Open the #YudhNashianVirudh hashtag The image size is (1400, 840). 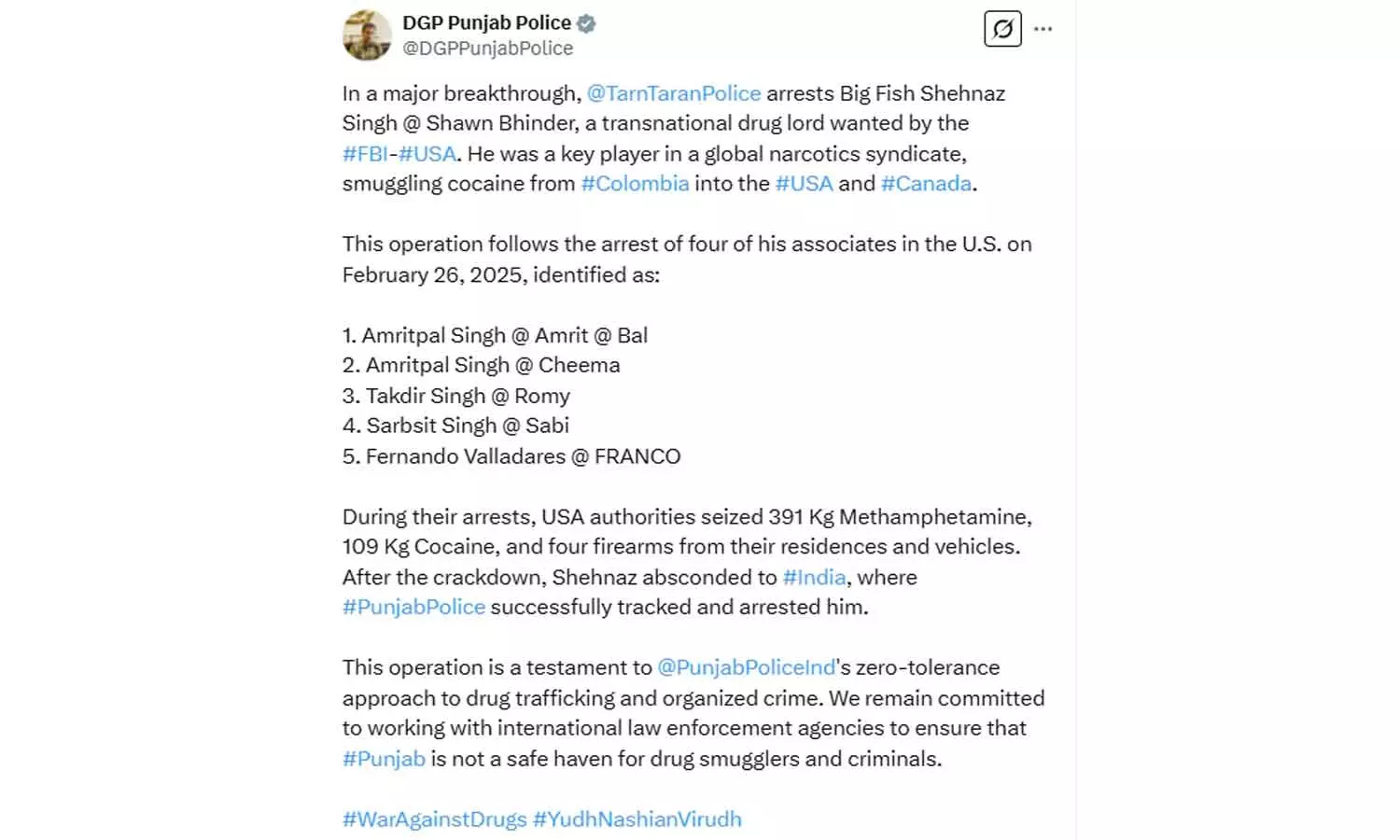(x=637, y=819)
